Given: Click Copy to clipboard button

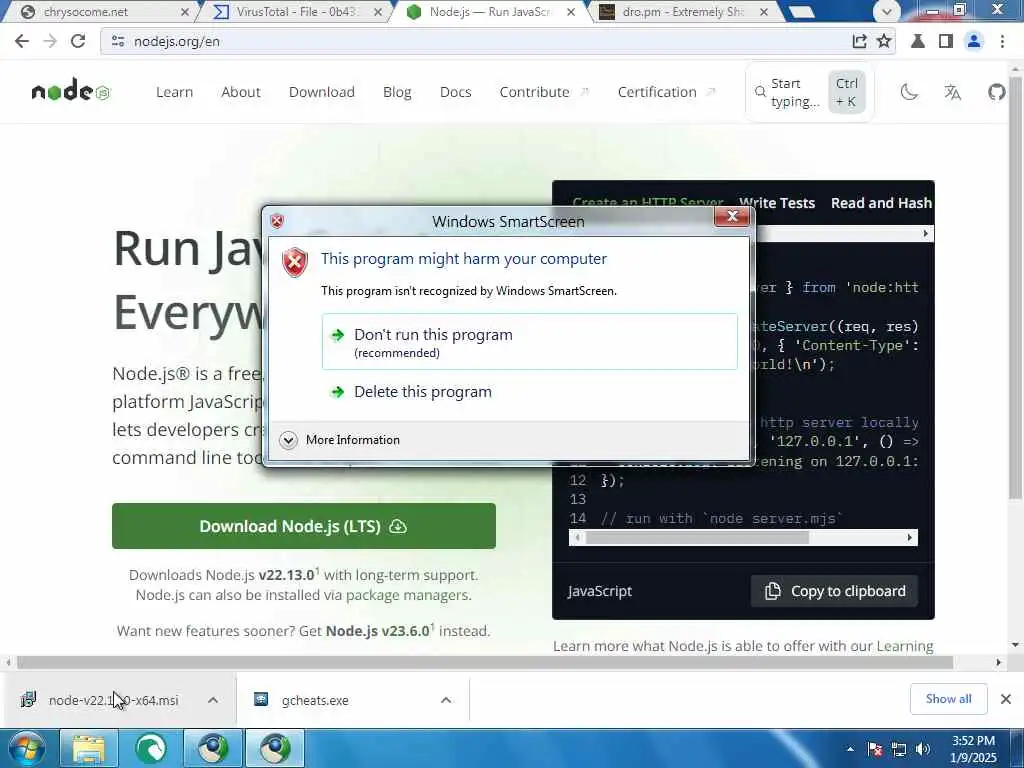Looking at the screenshot, I should pos(834,591).
